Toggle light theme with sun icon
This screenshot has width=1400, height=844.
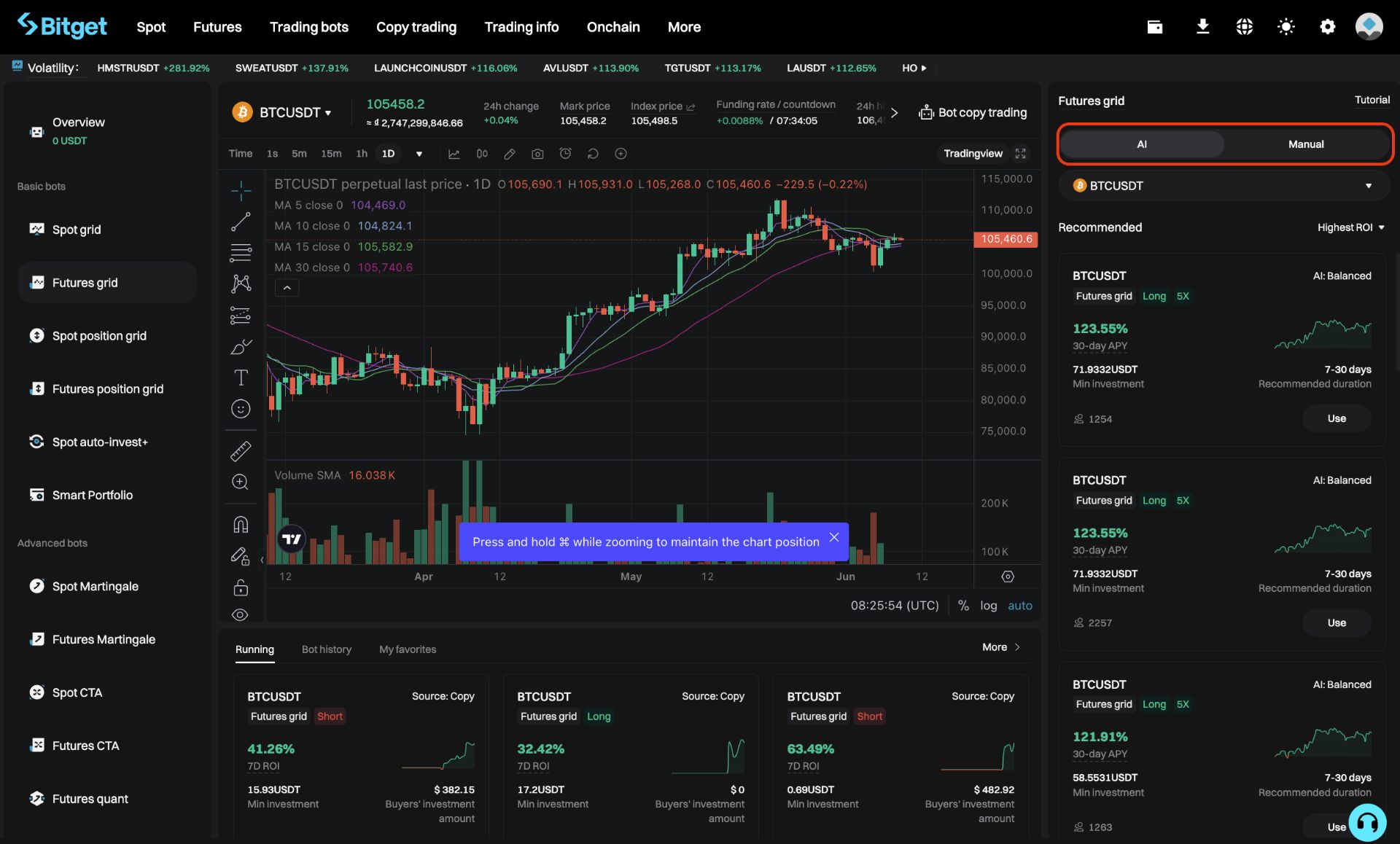coord(1286,27)
